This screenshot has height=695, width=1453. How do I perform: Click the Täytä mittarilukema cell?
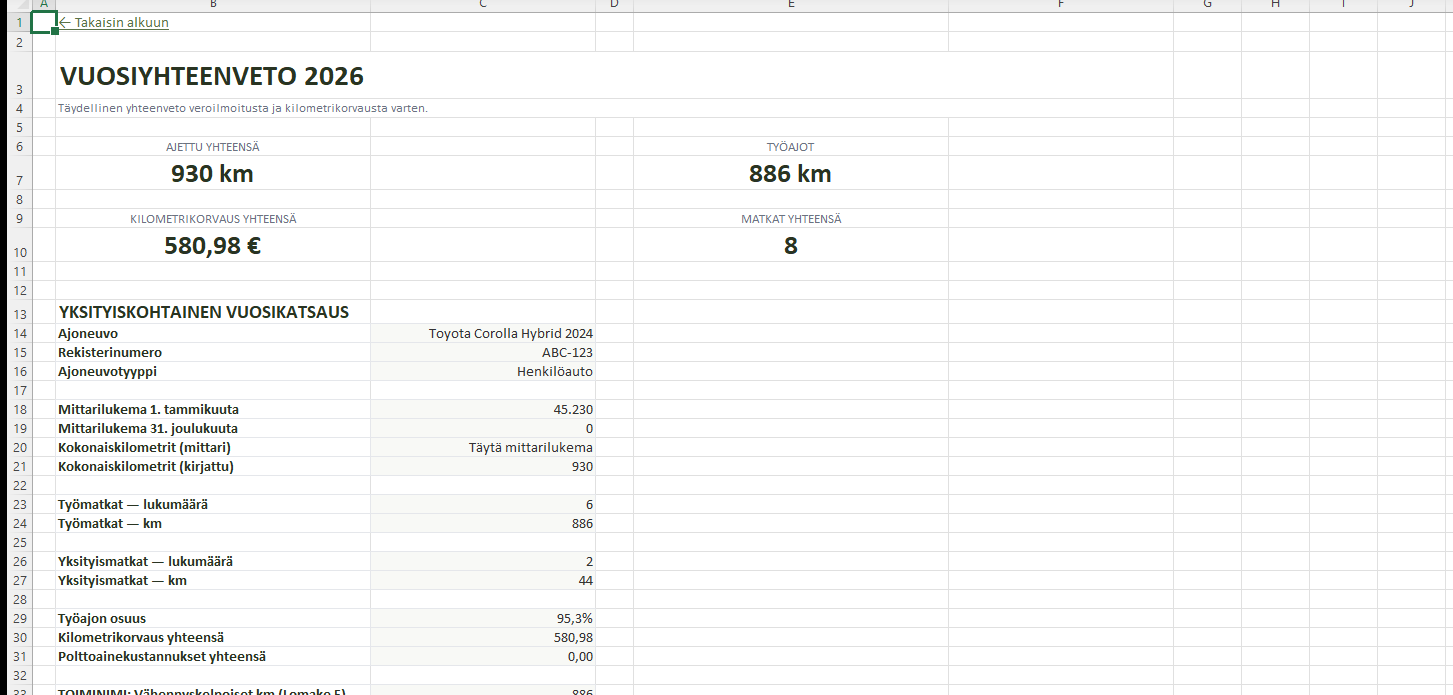(x=530, y=448)
